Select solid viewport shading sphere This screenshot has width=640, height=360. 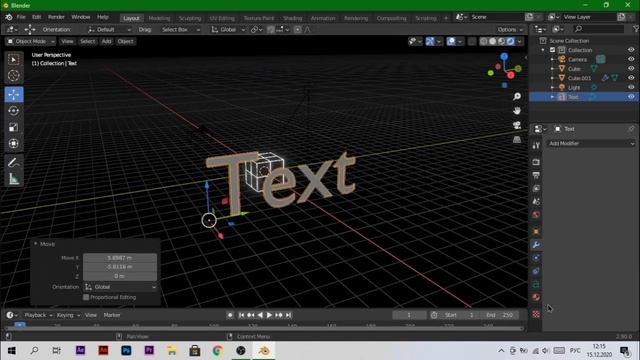[493, 41]
